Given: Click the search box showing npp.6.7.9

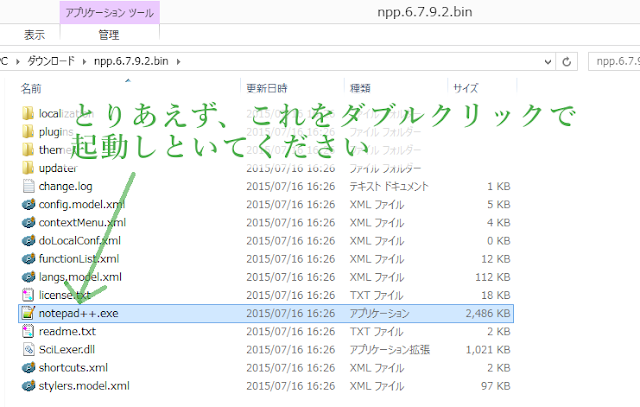Looking at the screenshot, I should (614, 62).
